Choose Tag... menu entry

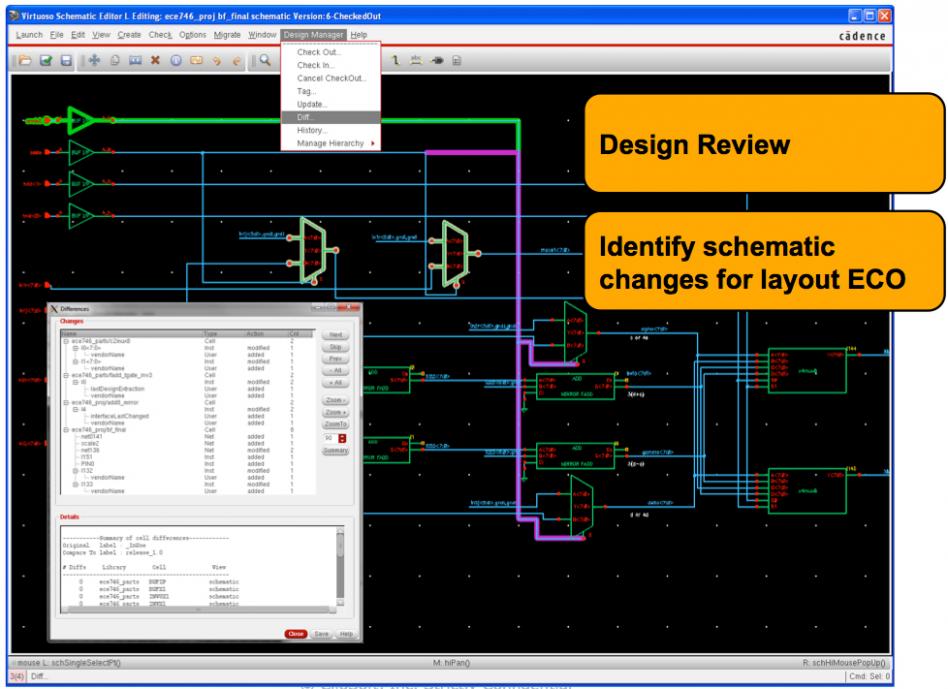pyautogui.click(x=331, y=91)
